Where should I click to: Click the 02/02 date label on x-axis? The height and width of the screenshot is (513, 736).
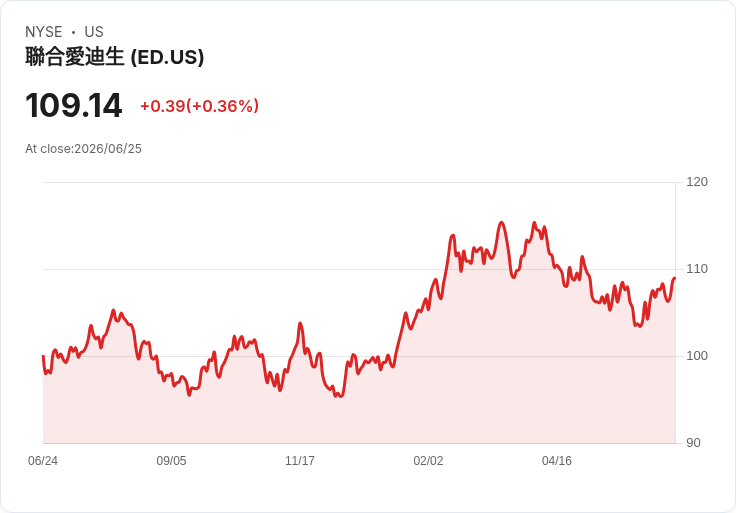point(428,461)
